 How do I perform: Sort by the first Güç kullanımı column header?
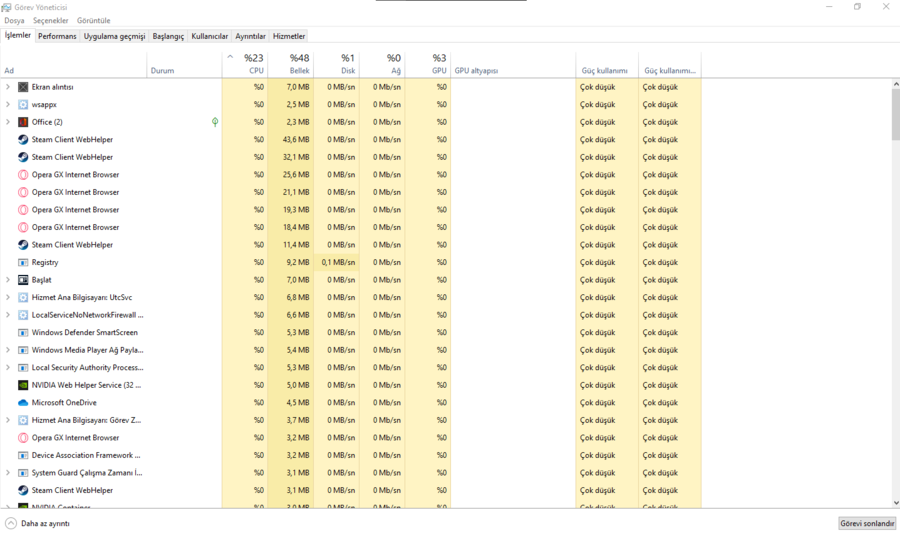[607, 64]
